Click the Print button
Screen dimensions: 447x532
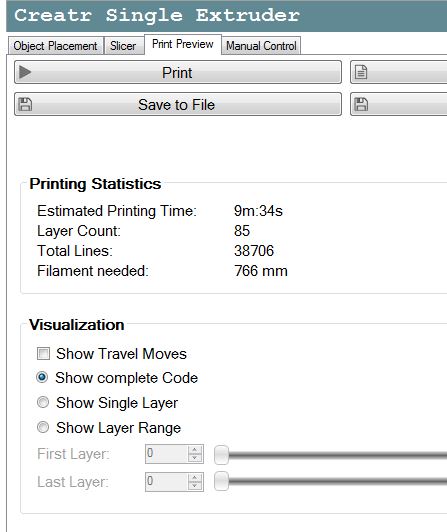pyautogui.click(x=178, y=72)
